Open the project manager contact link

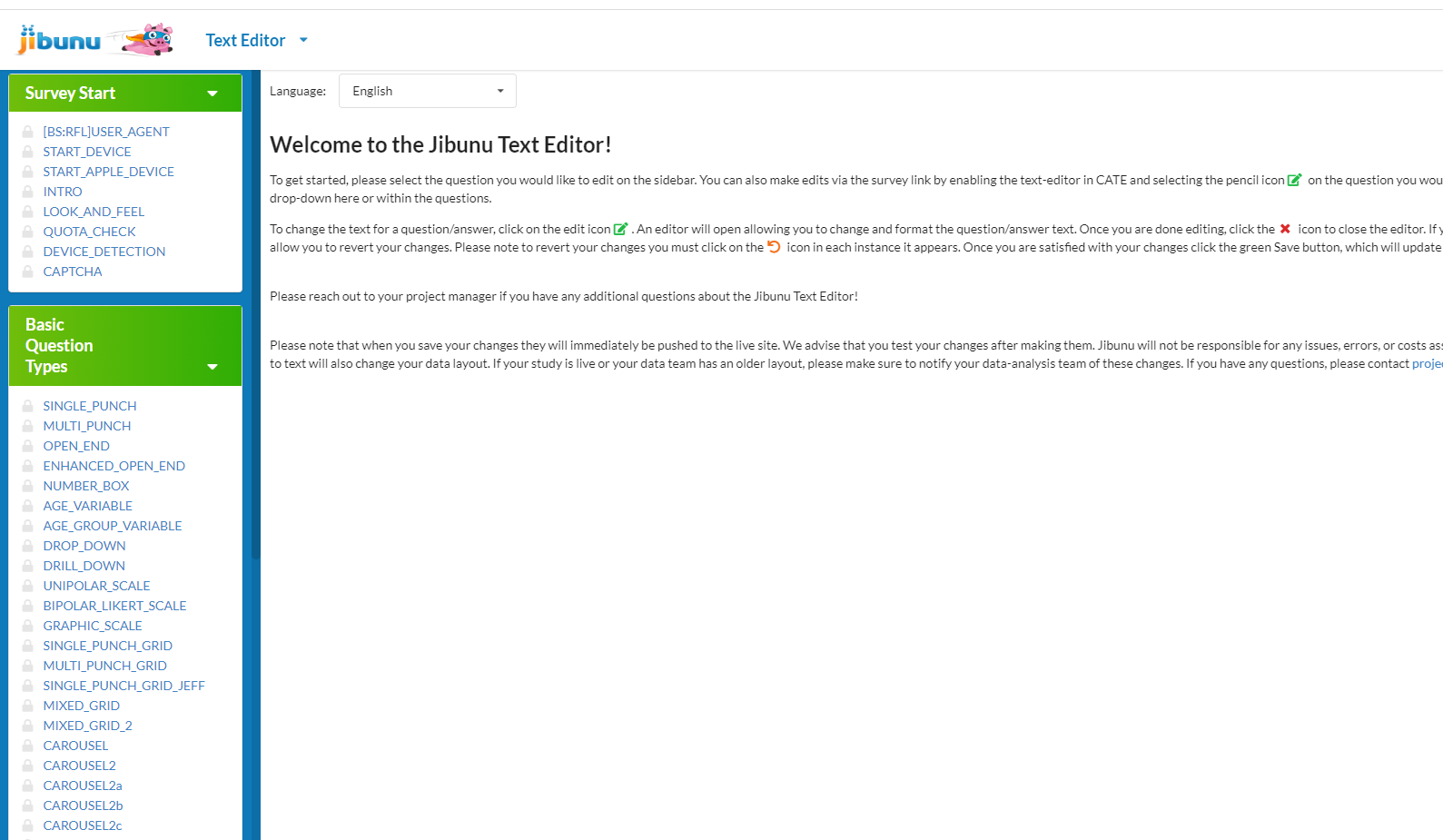coord(1427,363)
